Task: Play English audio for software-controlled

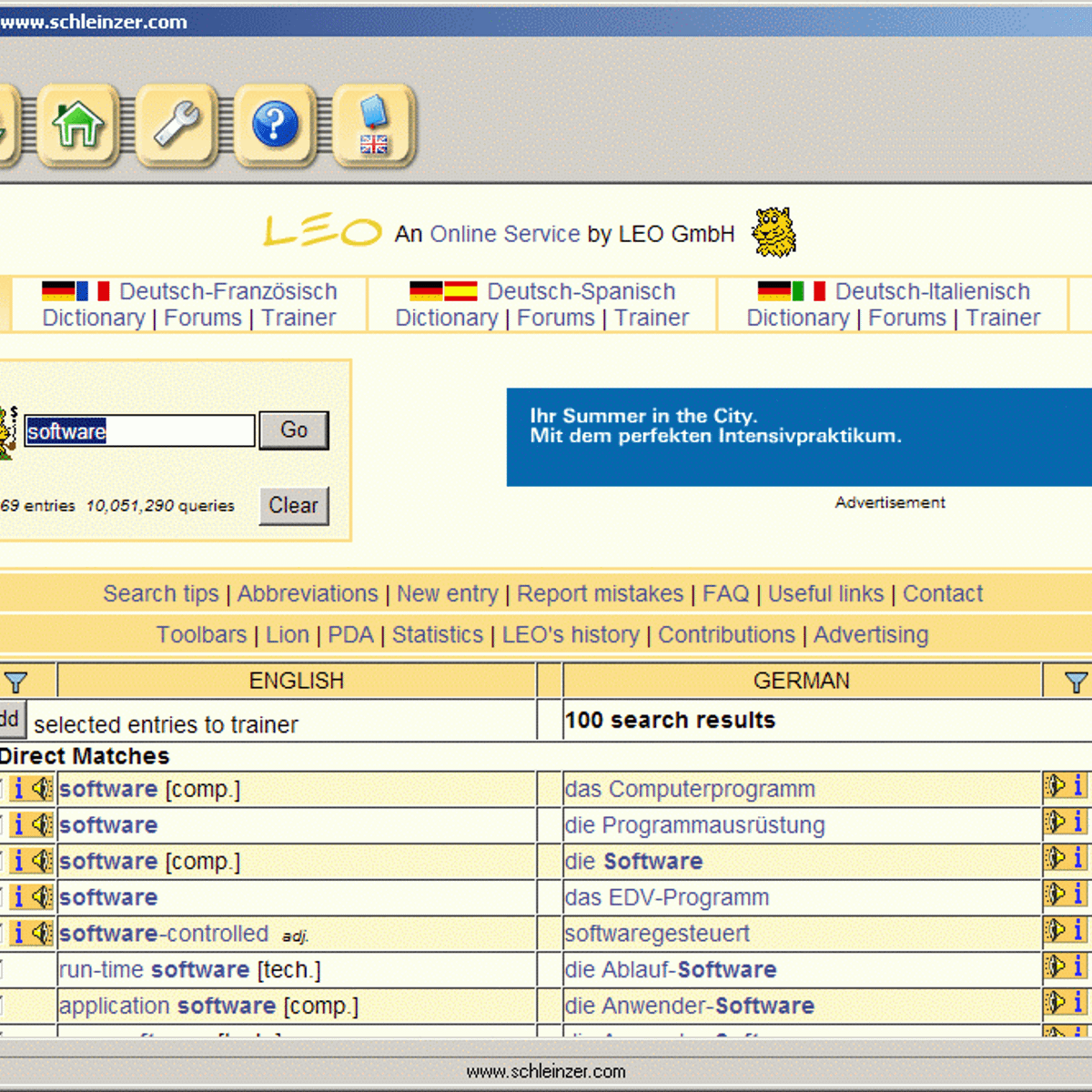Action: (x=41, y=933)
